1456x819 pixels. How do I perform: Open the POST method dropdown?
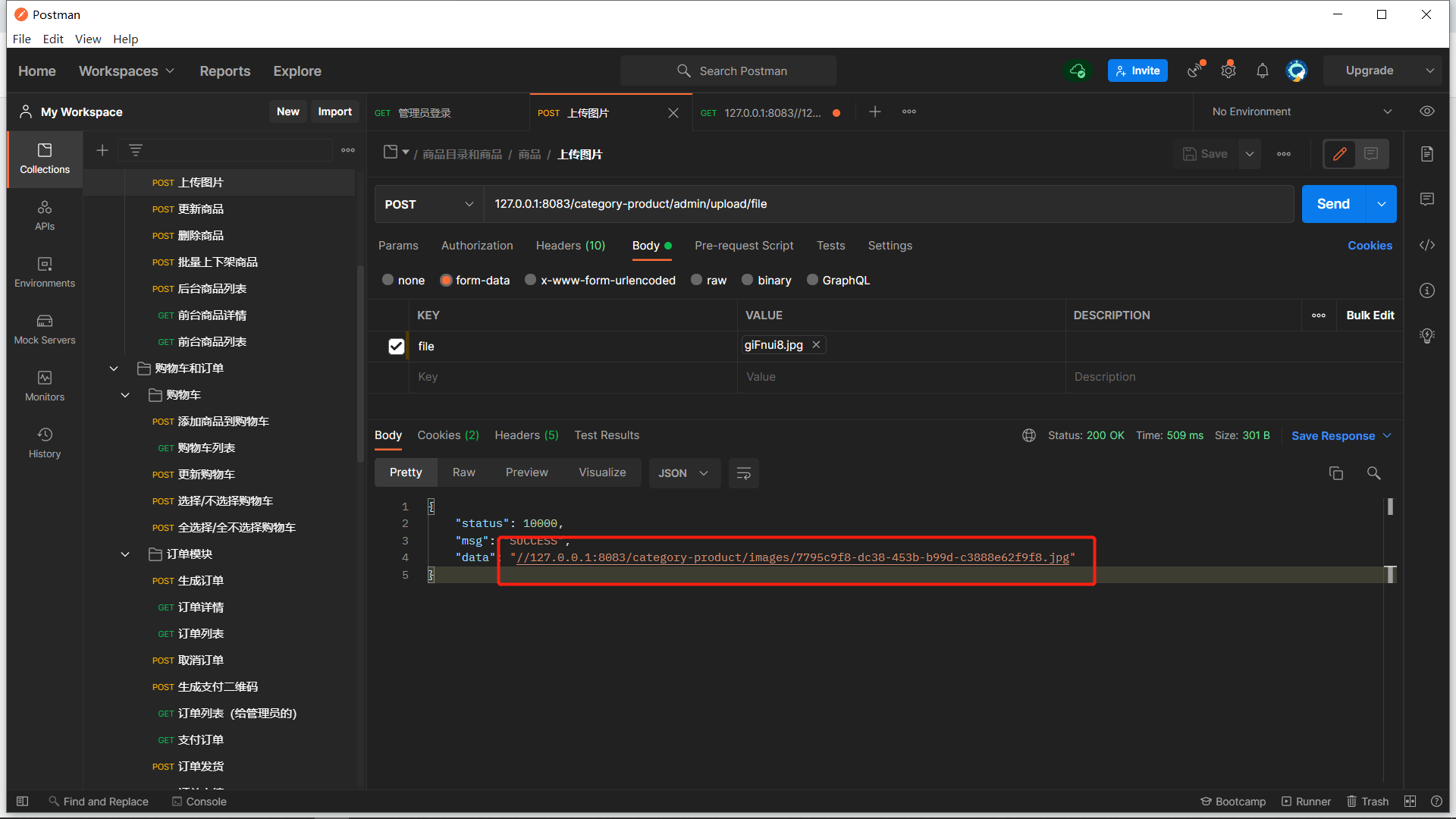point(429,204)
